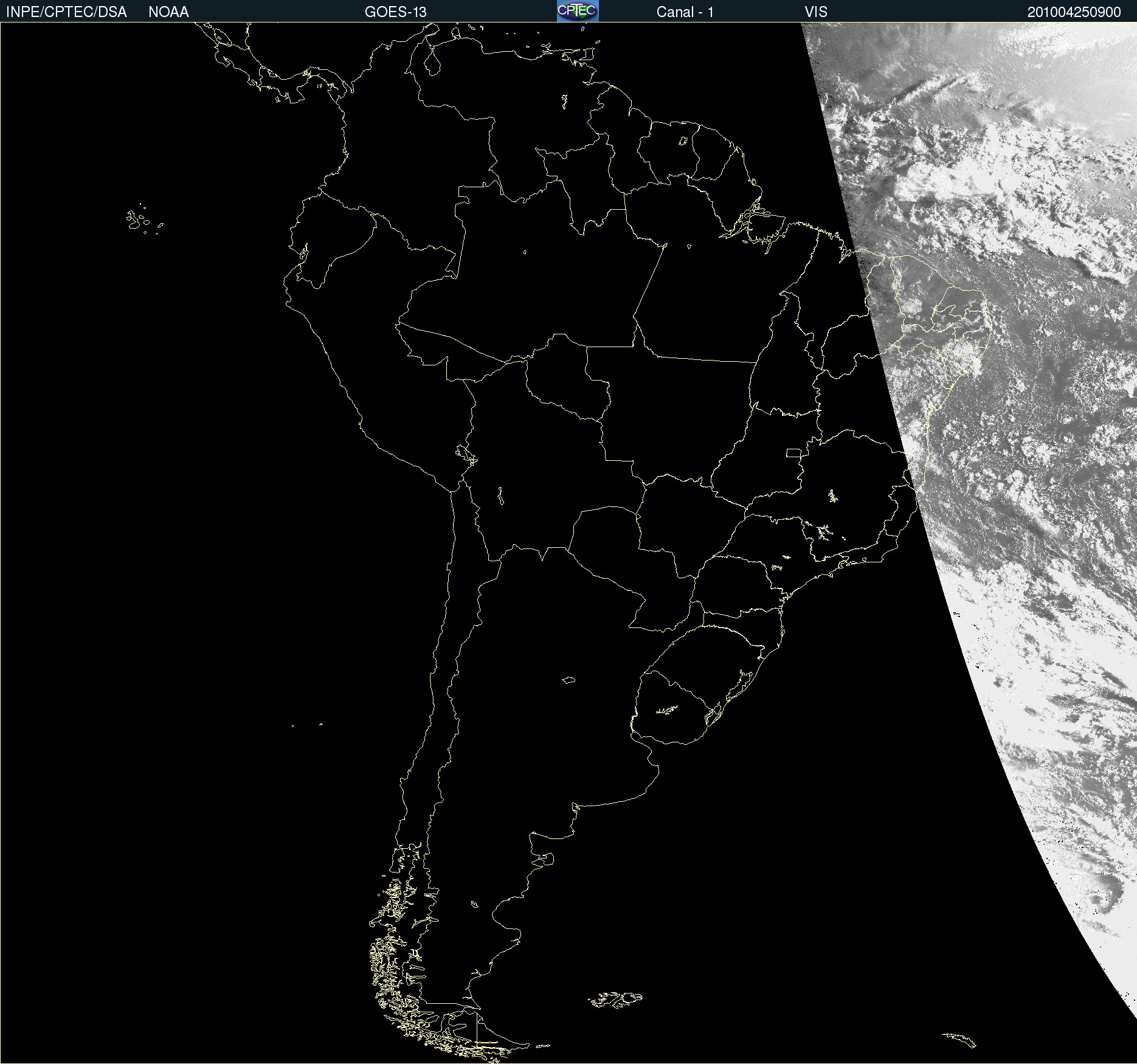Viewport: 1137px width, 1064px height.
Task: Click the GOES-13 satellite label
Action: (x=395, y=12)
